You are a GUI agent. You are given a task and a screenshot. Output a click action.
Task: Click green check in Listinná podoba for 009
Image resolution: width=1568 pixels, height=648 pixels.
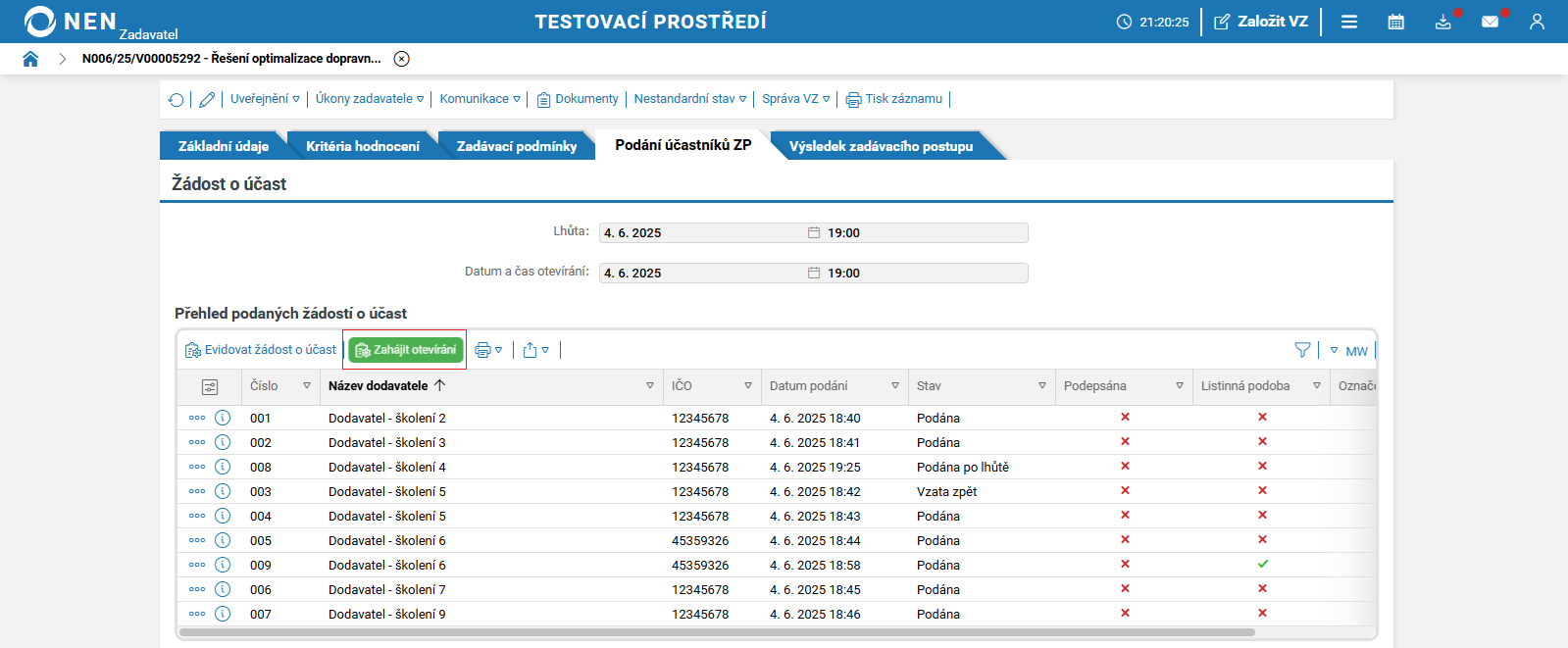1263,564
